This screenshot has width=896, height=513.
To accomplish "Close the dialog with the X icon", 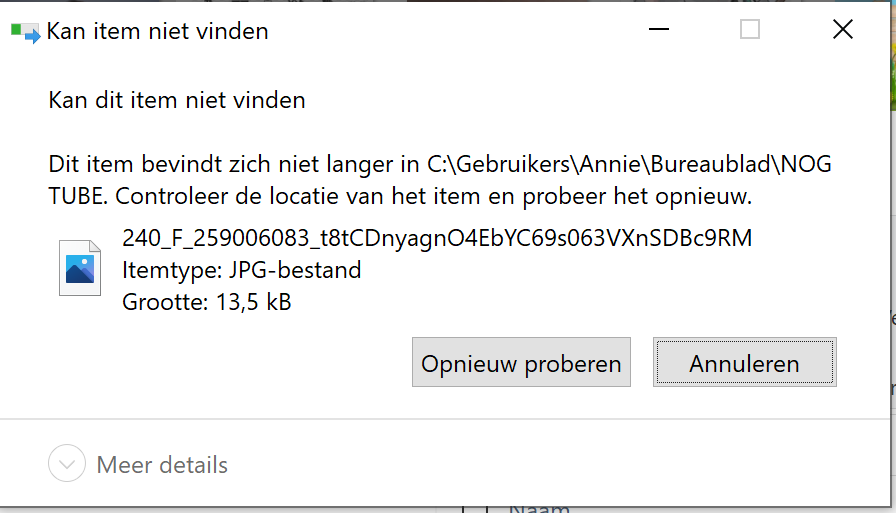I will (x=843, y=29).
